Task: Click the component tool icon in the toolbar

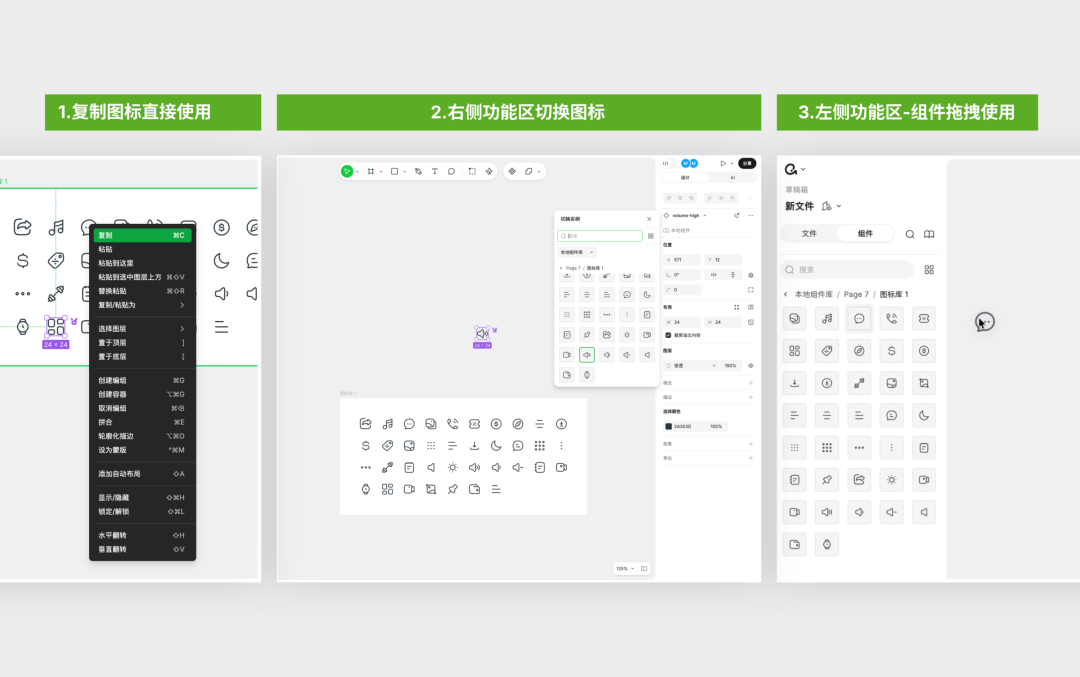Action: pos(512,171)
